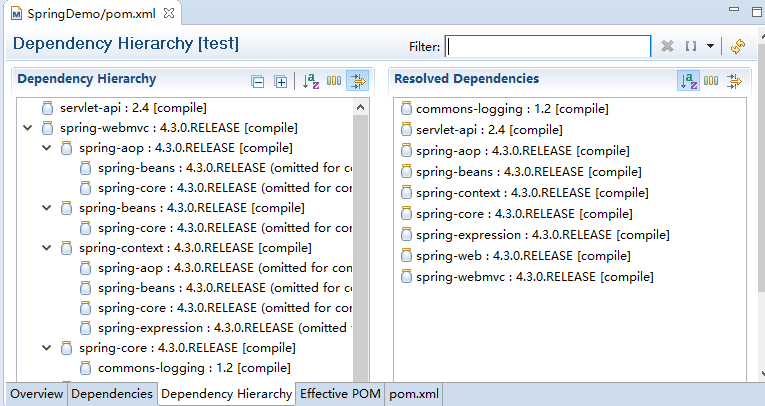Select spring-context in Resolved Dependencies
The height and width of the screenshot is (406, 765).
pyautogui.click(x=532, y=193)
